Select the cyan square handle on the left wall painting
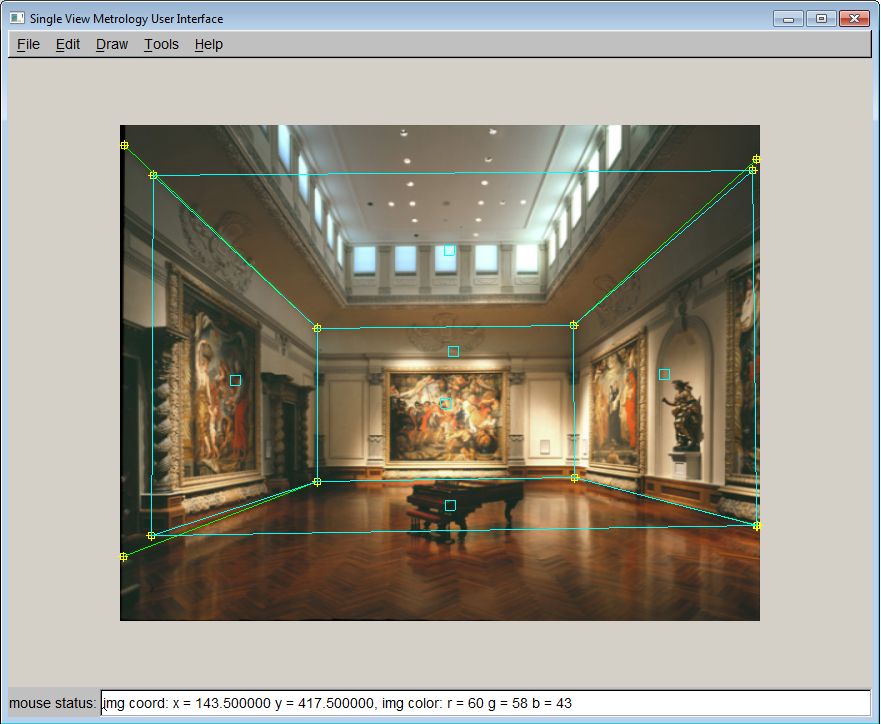The image size is (881, 724). (x=235, y=381)
